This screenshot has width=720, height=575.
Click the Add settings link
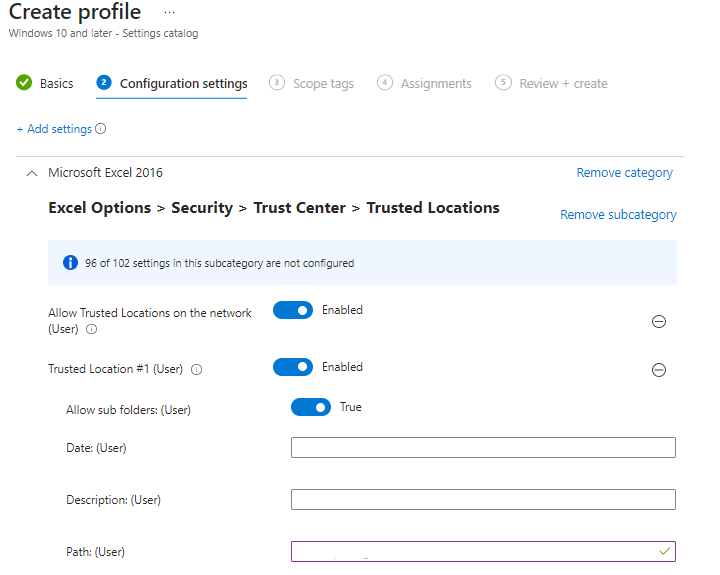55,129
